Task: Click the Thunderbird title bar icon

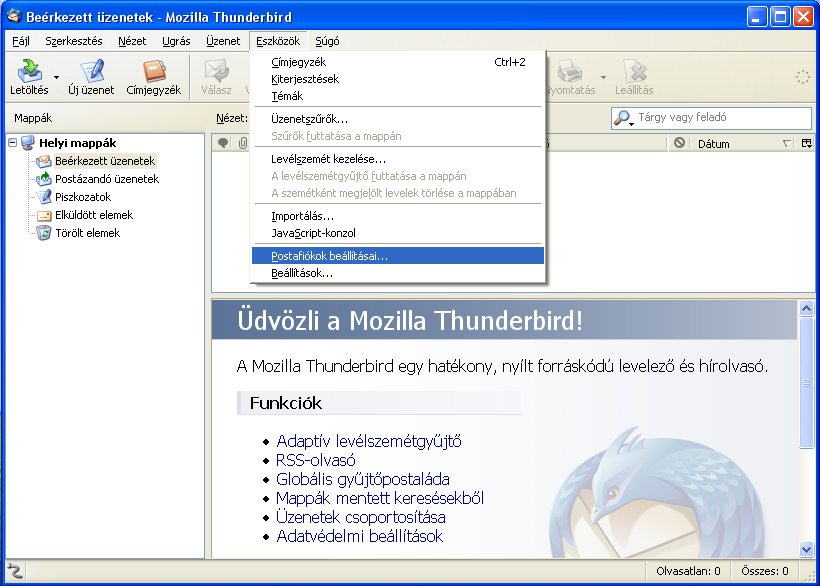Action: click(x=14, y=16)
